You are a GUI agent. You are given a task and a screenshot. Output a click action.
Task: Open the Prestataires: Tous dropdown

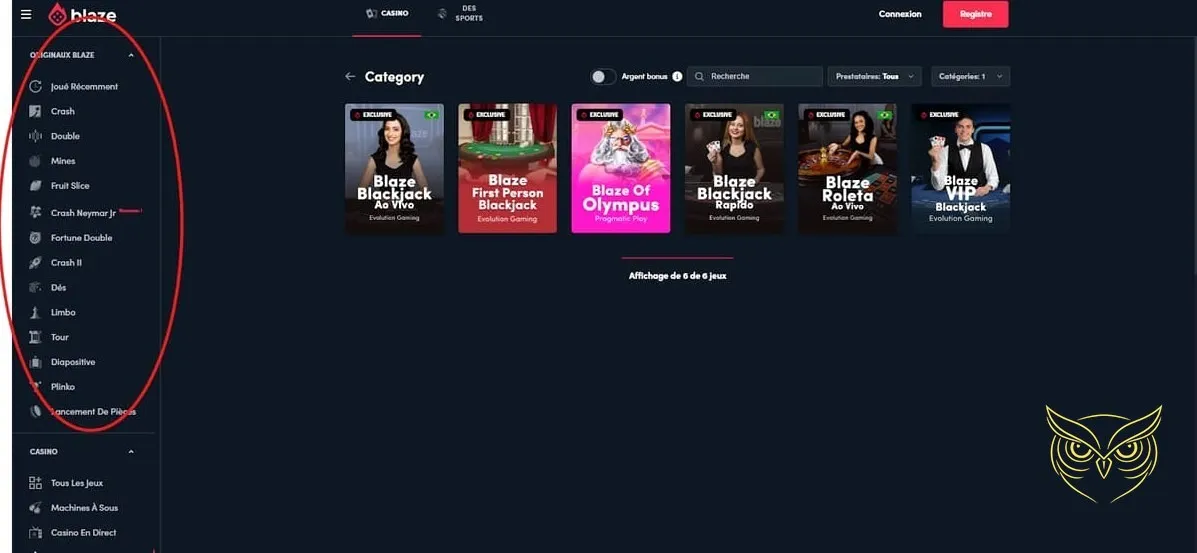875,76
